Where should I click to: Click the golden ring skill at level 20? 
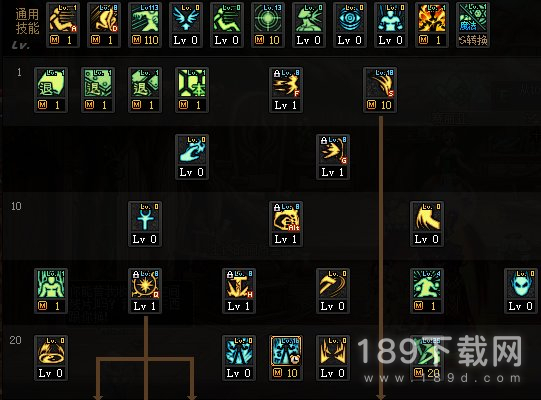[51, 358]
